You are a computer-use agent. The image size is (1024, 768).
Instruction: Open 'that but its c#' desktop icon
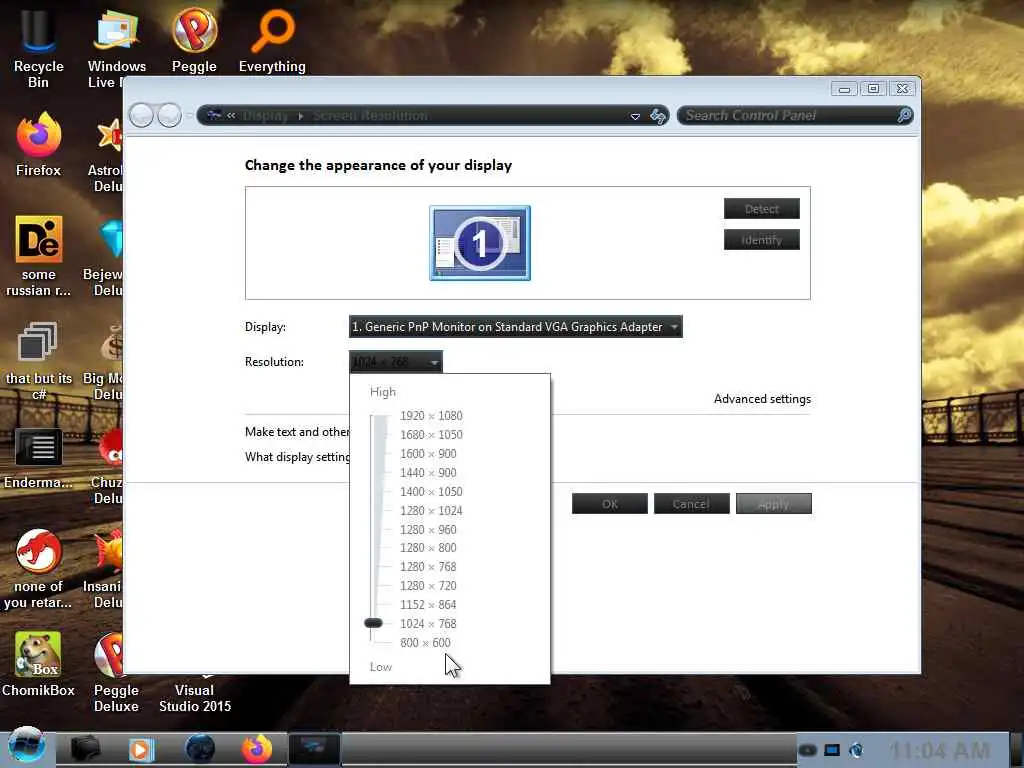(38, 360)
